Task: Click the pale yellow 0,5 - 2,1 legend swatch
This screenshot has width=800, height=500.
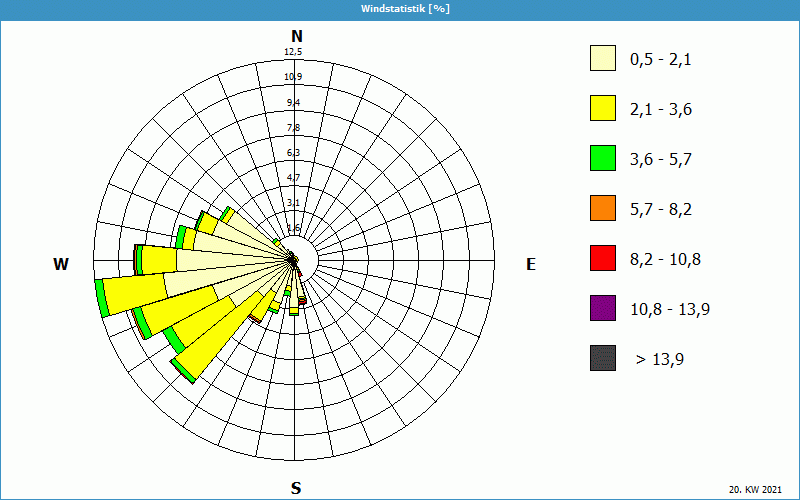Action: pyautogui.click(x=603, y=58)
